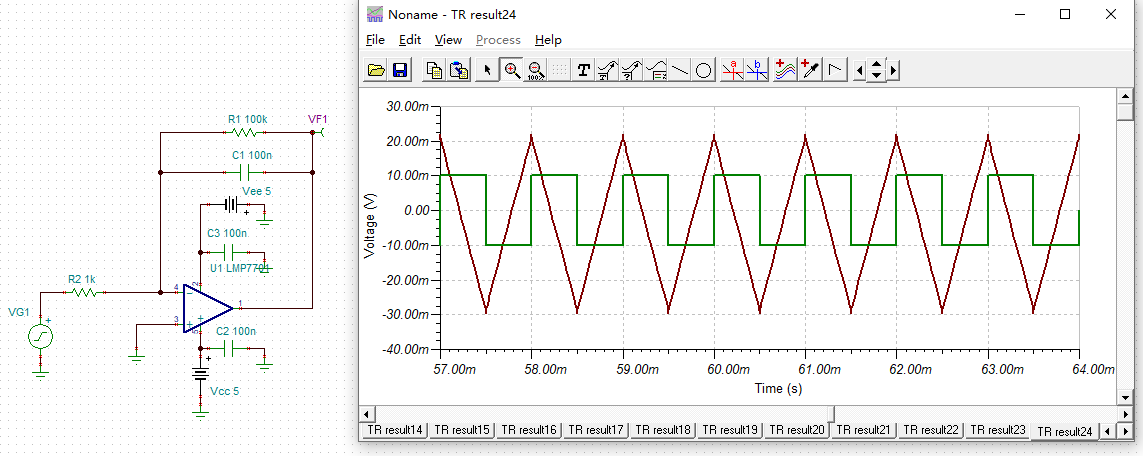Click the vertical scrollbar down arrow
Screen dimensions: 1143x456
pos(1126,397)
